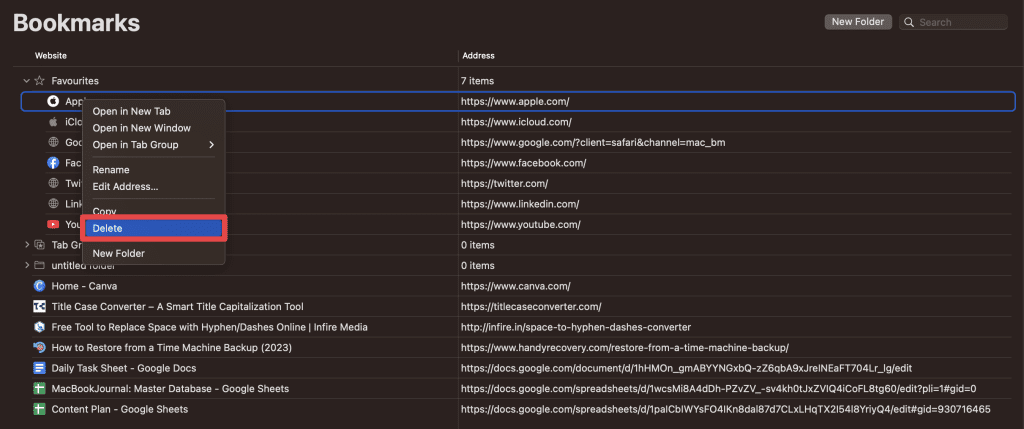Click the Tab Groups folder icon
Viewport: 1024px width, 429px height.
pos(39,245)
